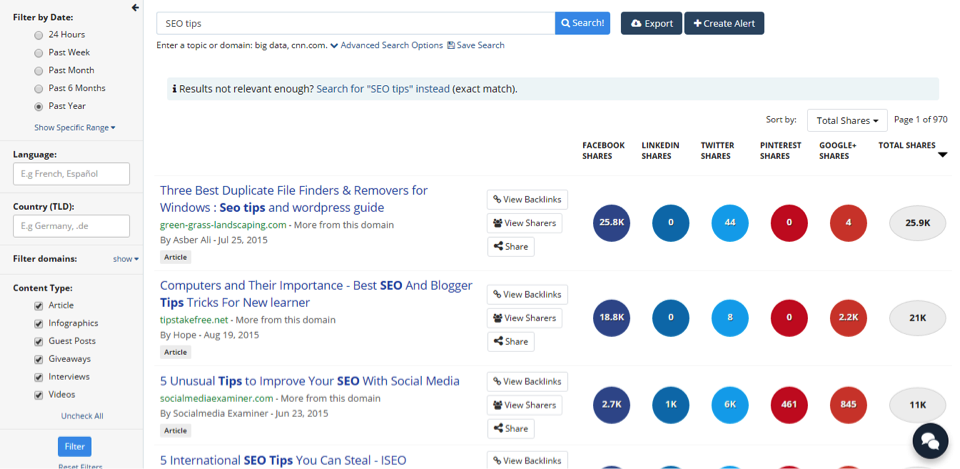The width and height of the screenshot is (960, 469).
Task: View Backlinks for Computers and Their Importance
Action: pos(527,295)
